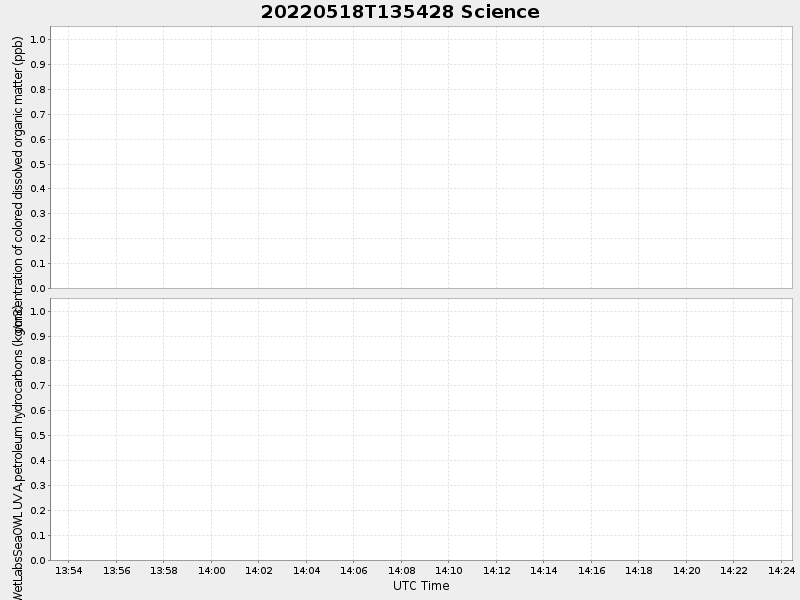Click the 14:14 time tick label
Screen dimensions: 800x600
[544, 570]
